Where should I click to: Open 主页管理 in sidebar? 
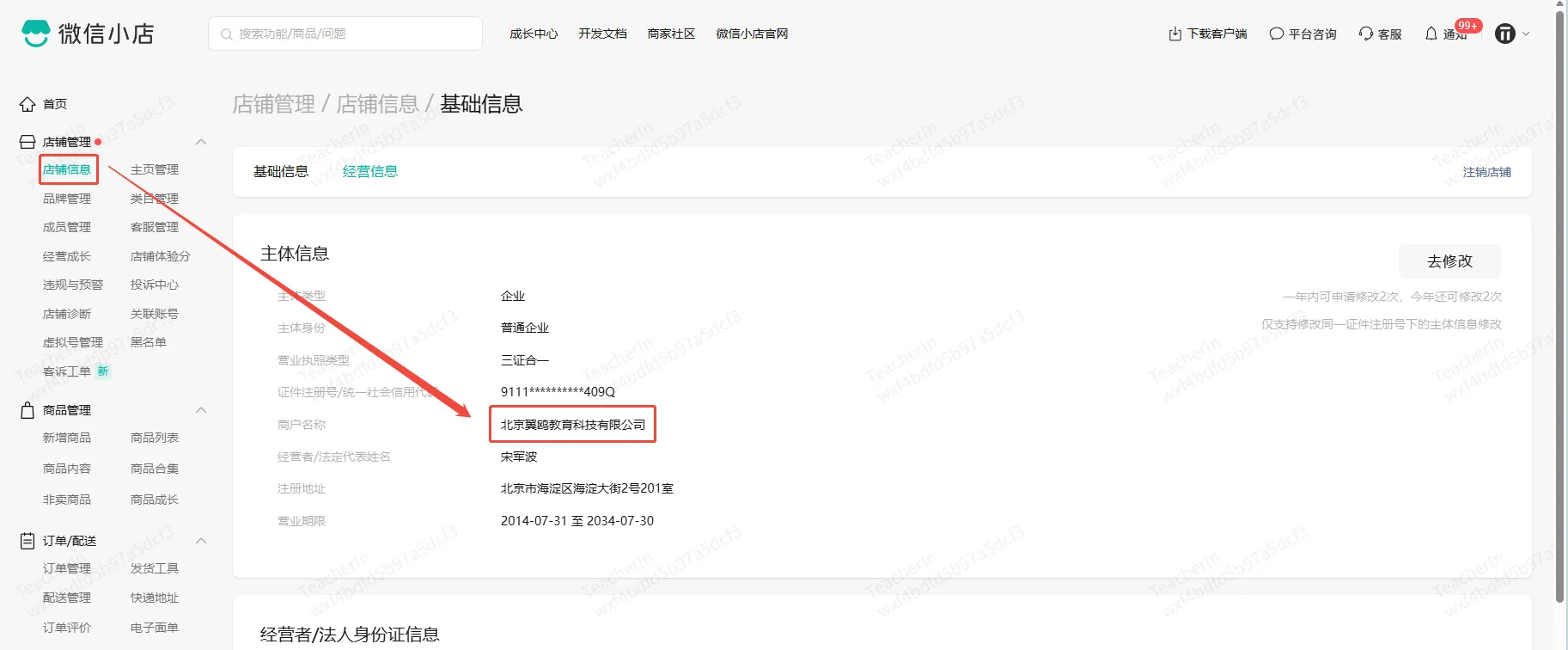(x=155, y=169)
